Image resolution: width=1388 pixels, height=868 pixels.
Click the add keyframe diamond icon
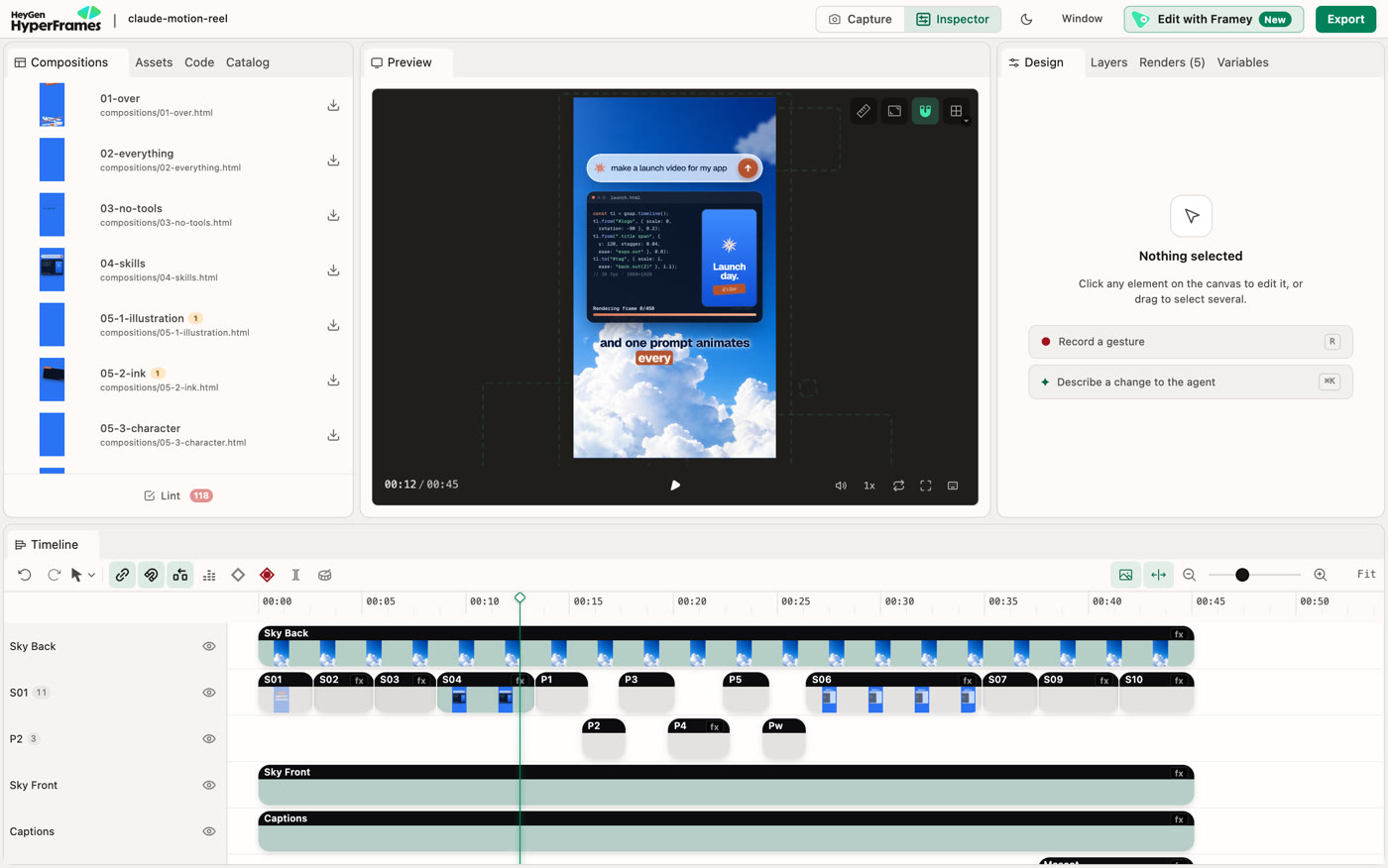pos(238,575)
